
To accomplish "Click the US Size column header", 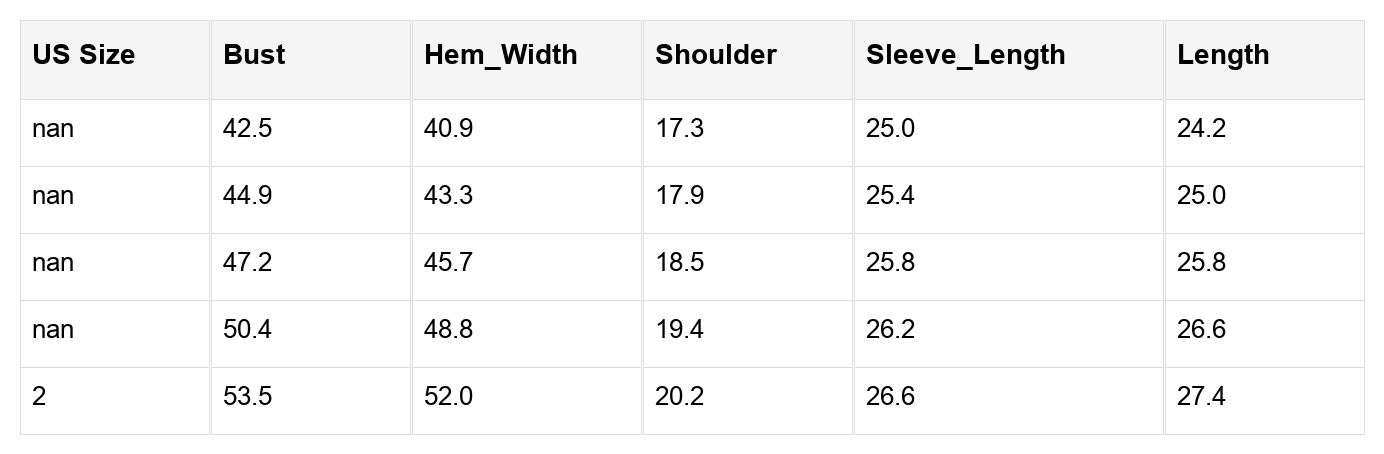I will point(83,55).
